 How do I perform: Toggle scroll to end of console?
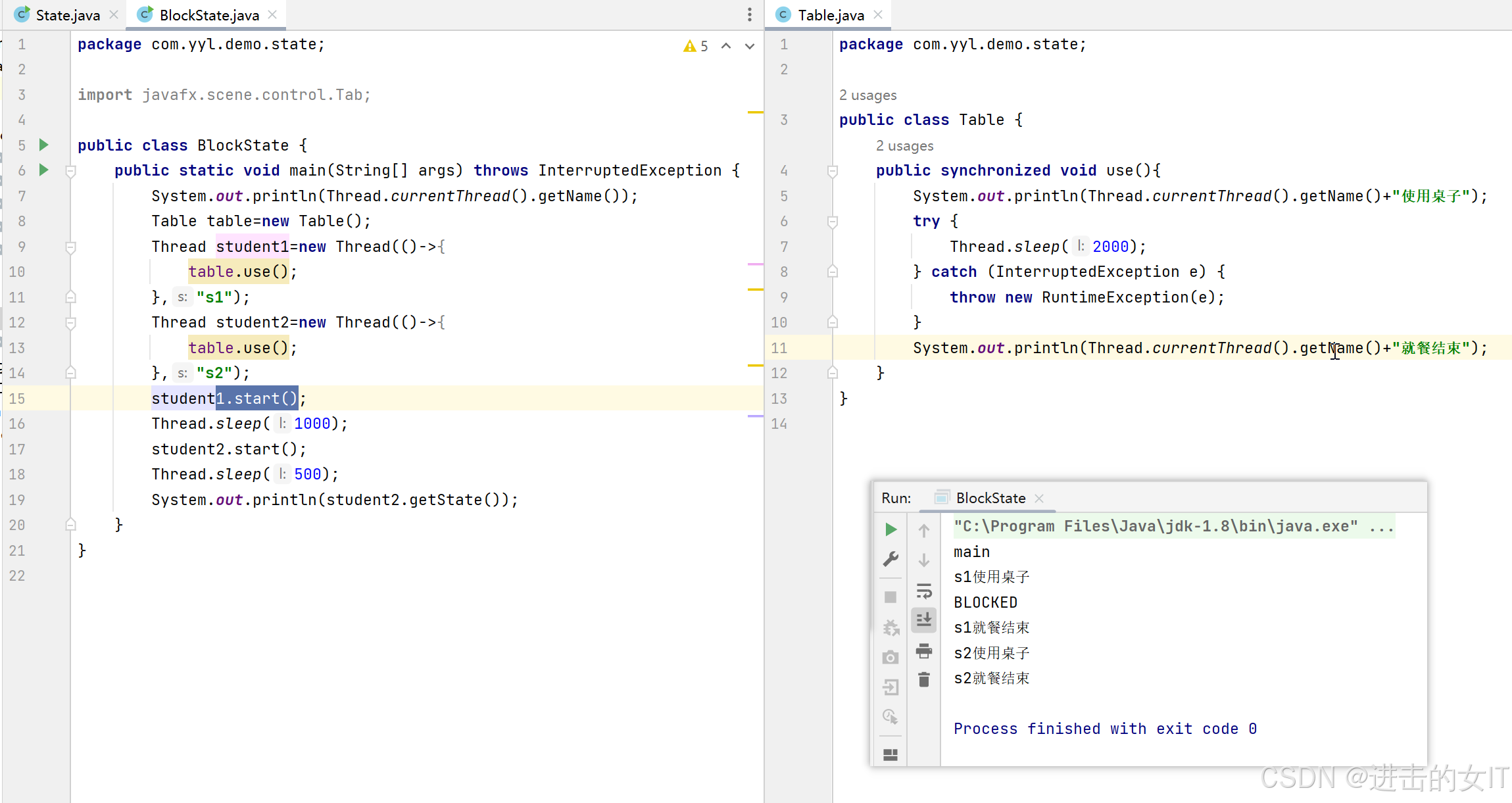(x=924, y=620)
